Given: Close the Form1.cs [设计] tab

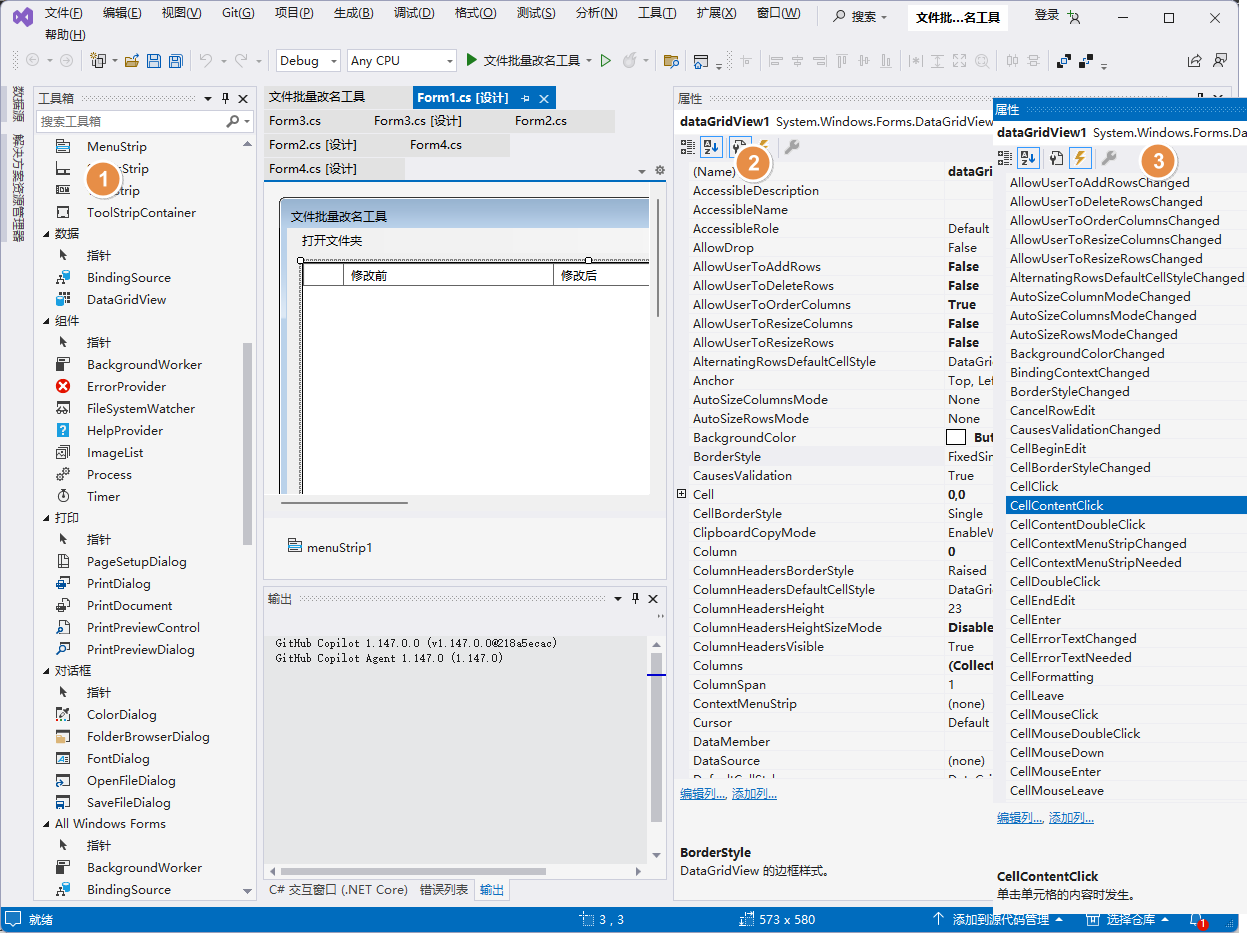Looking at the screenshot, I should tap(544, 98).
